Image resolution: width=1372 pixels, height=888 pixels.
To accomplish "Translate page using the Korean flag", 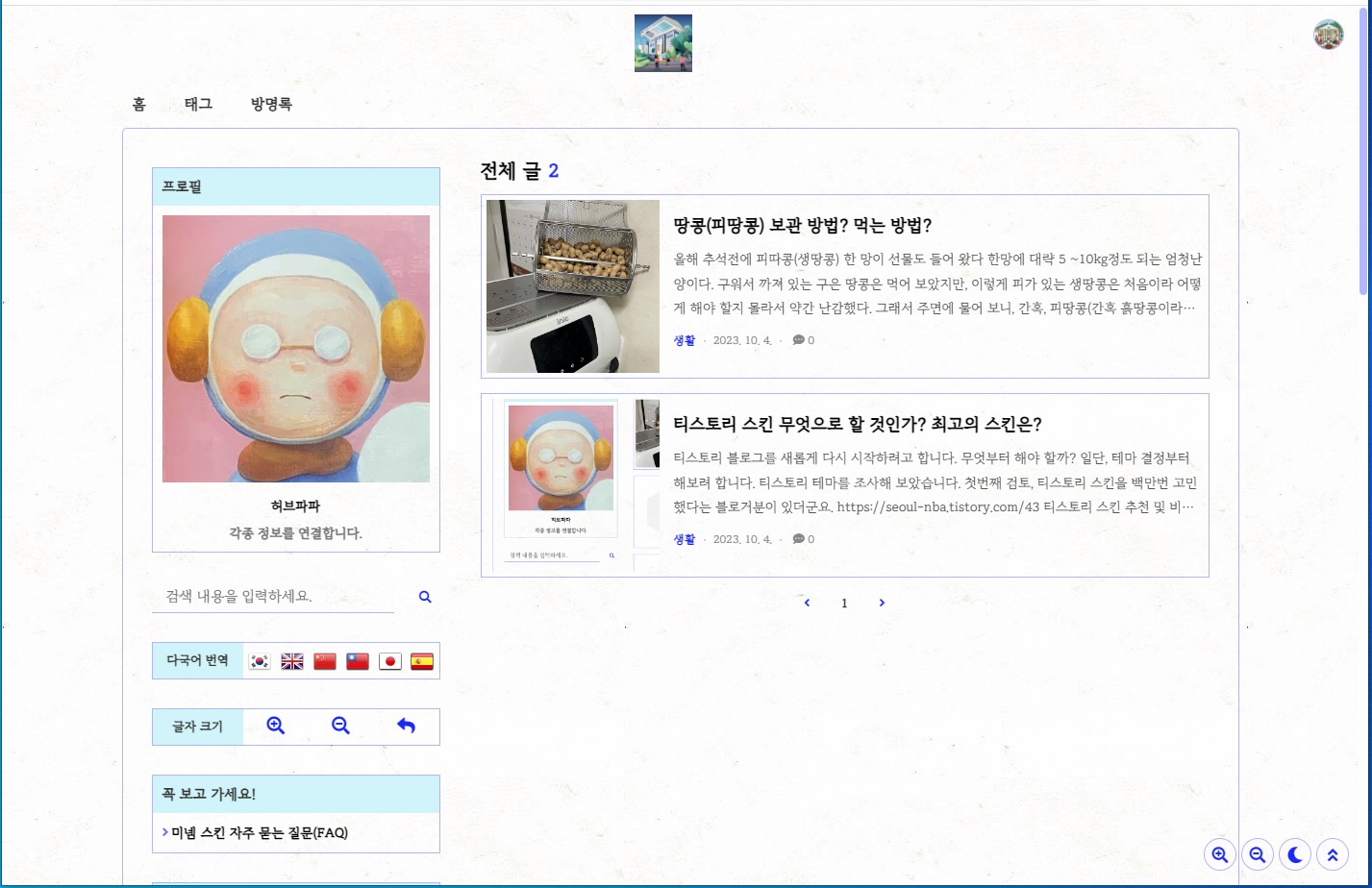I will point(260,661).
